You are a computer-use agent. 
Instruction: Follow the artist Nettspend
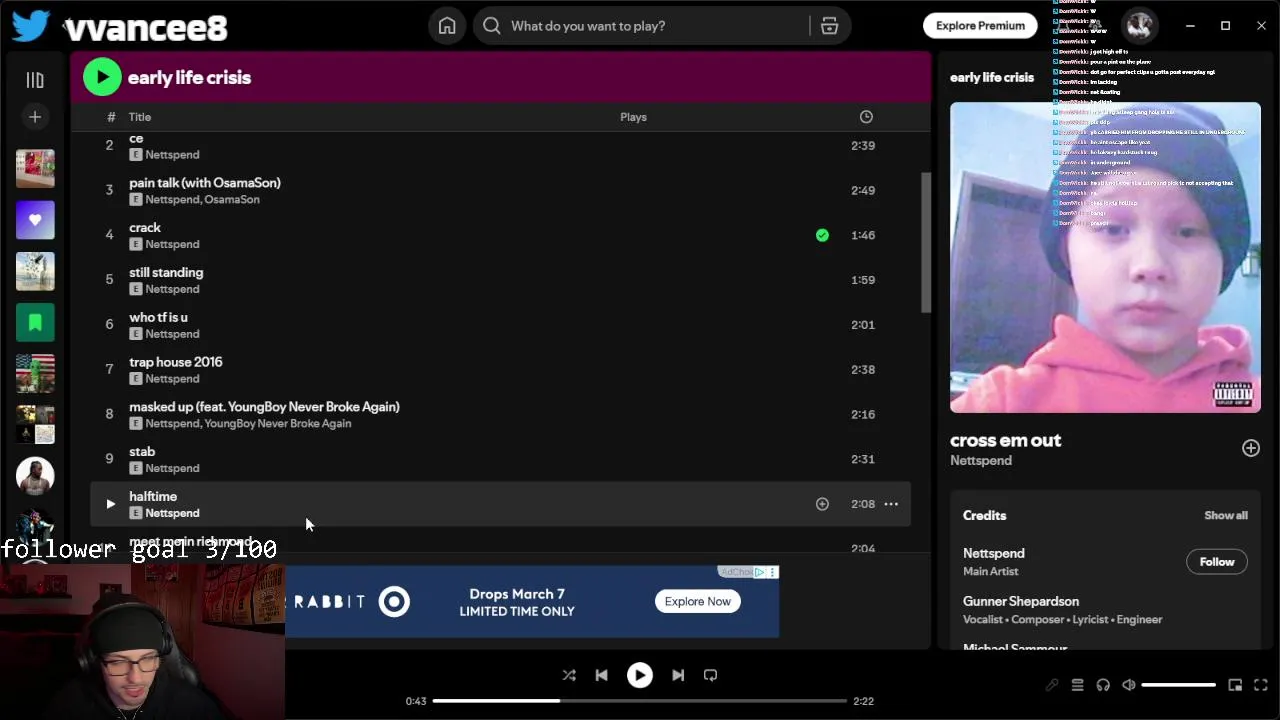(x=1217, y=562)
